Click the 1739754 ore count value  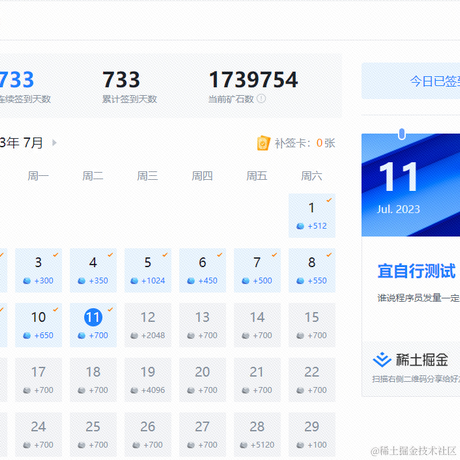pyautogui.click(x=253, y=80)
